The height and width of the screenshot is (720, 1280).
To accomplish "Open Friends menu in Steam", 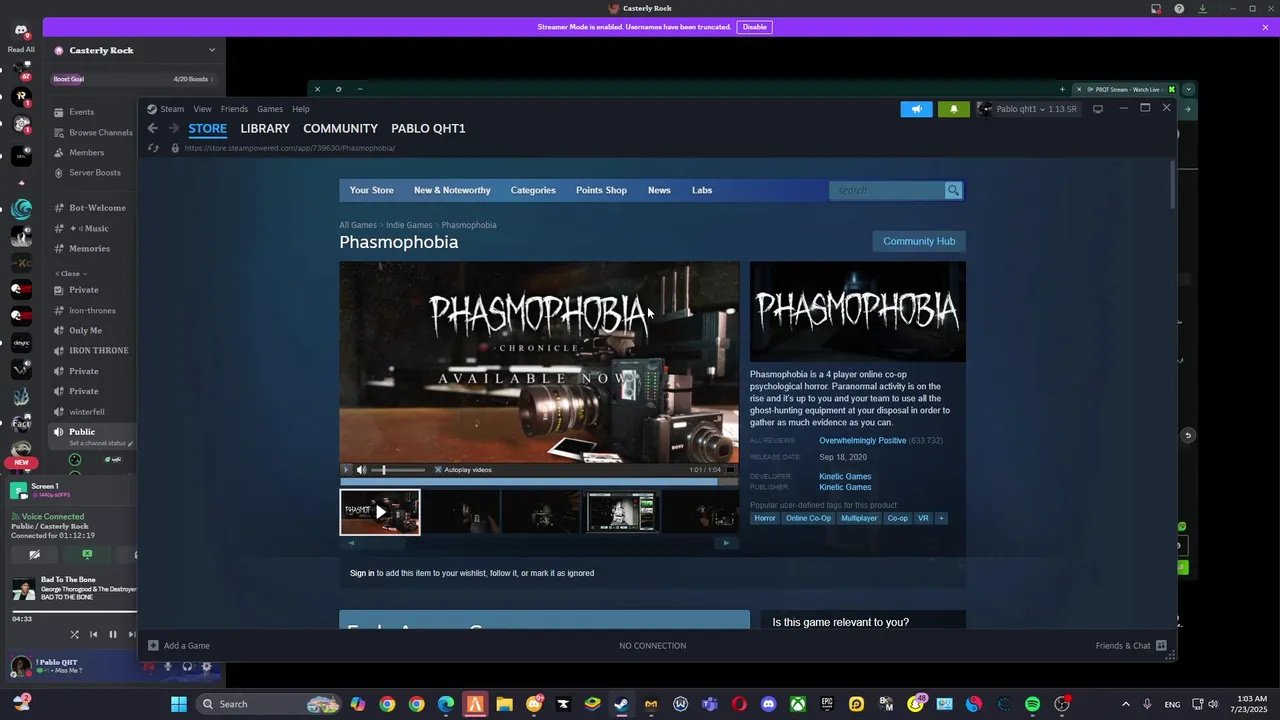I will (x=234, y=109).
